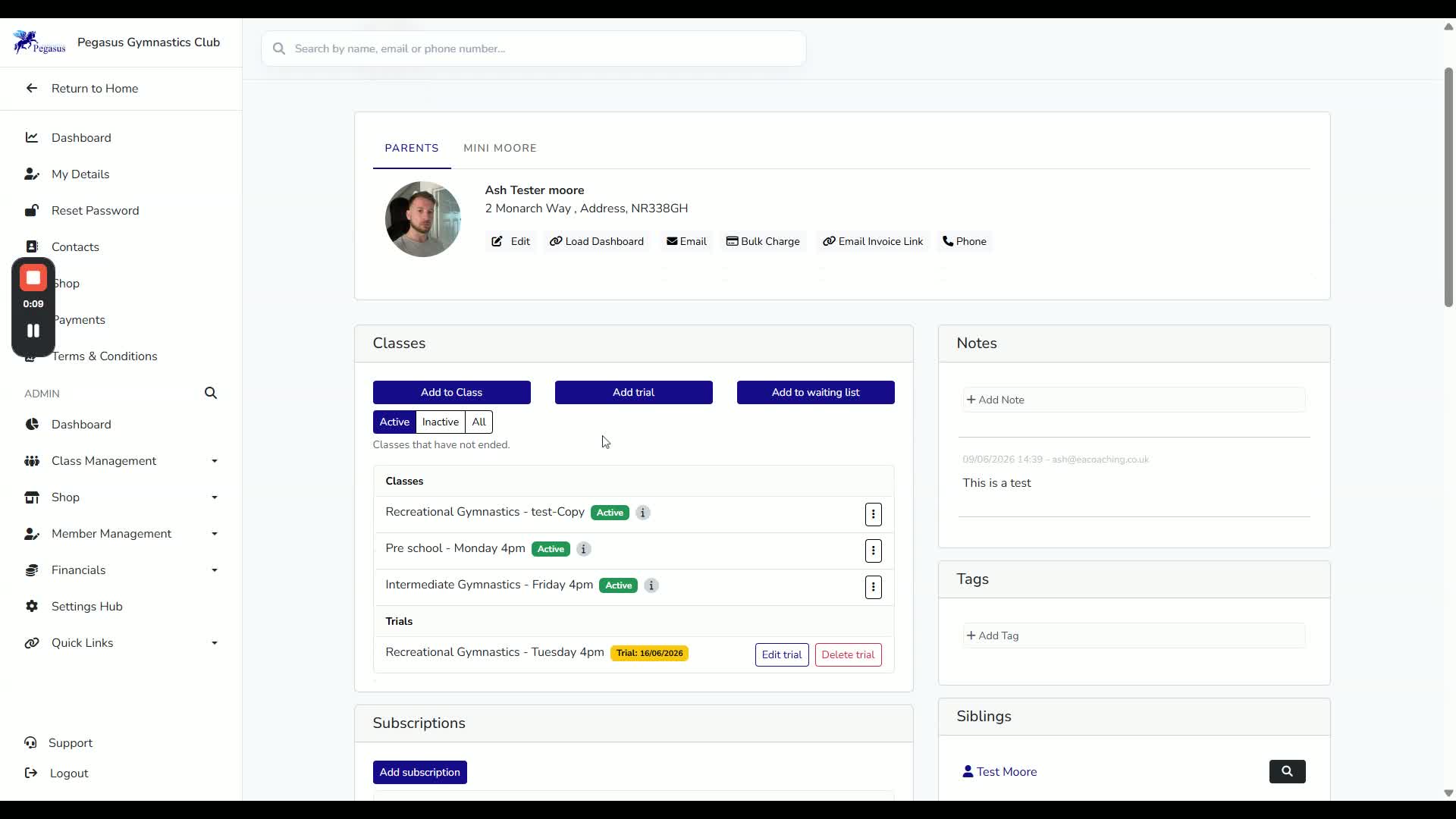
Task: Open info icon for Pre school Monday 4pm
Action: pos(583,549)
